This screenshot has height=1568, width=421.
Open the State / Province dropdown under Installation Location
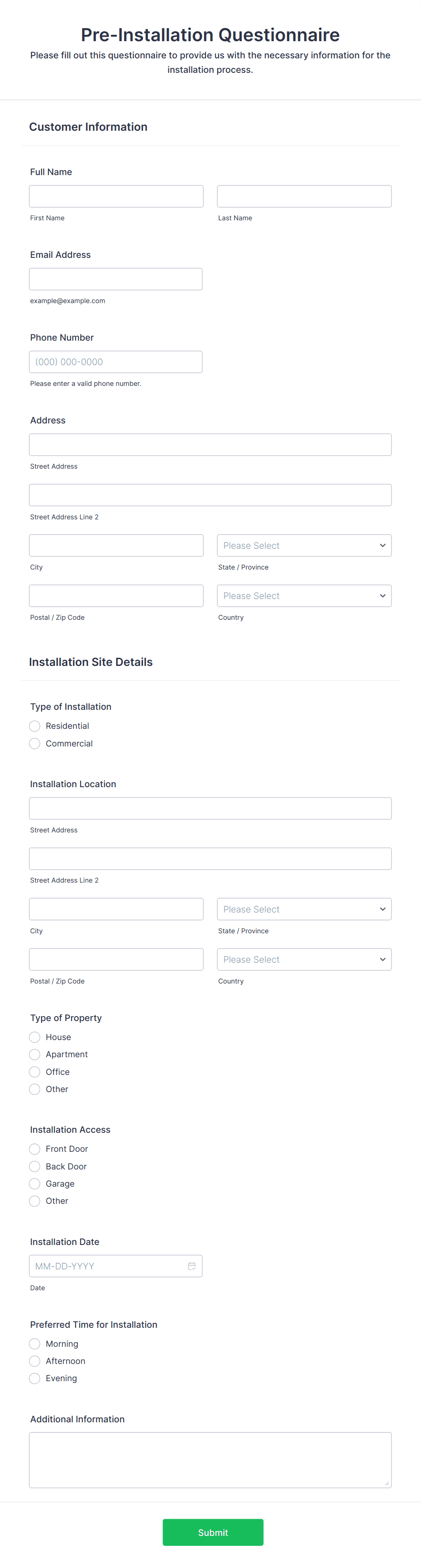pos(304,909)
